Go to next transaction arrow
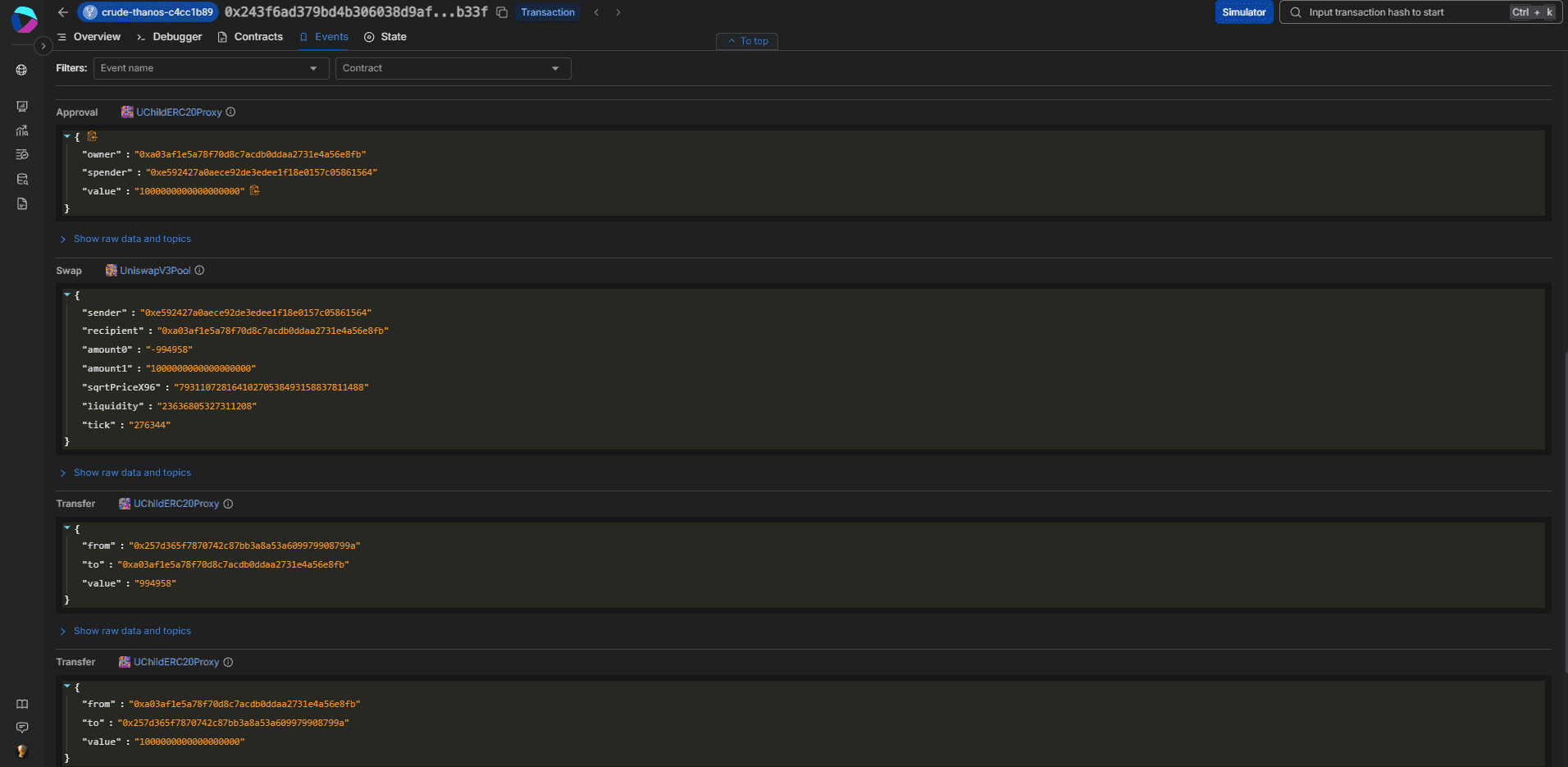Image resolution: width=1568 pixels, height=767 pixels. tap(618, 12)
